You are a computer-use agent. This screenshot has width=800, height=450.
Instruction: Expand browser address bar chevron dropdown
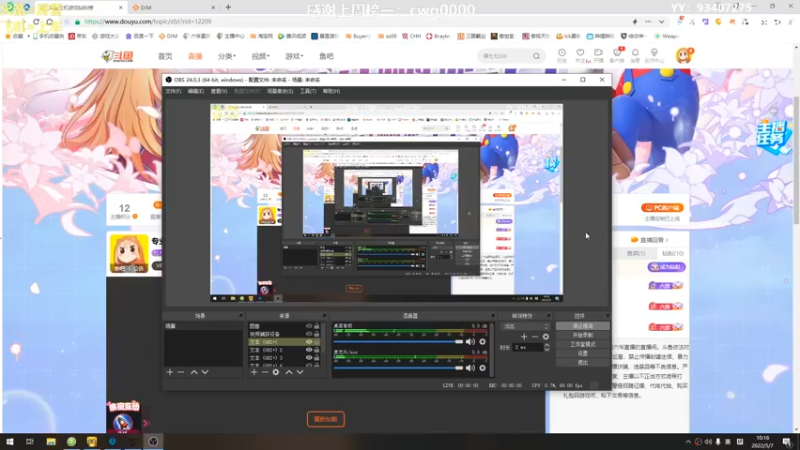(661, 22)
